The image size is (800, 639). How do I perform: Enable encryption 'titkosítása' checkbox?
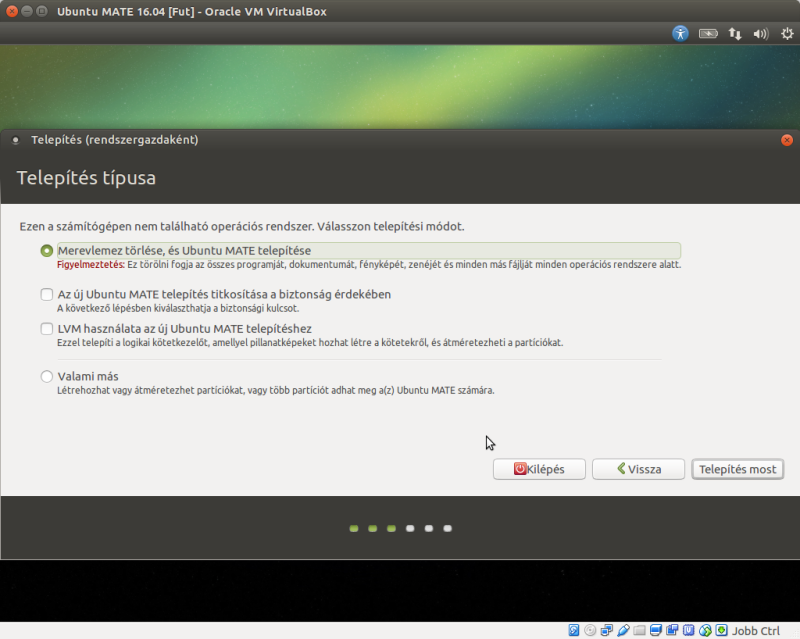46,294
